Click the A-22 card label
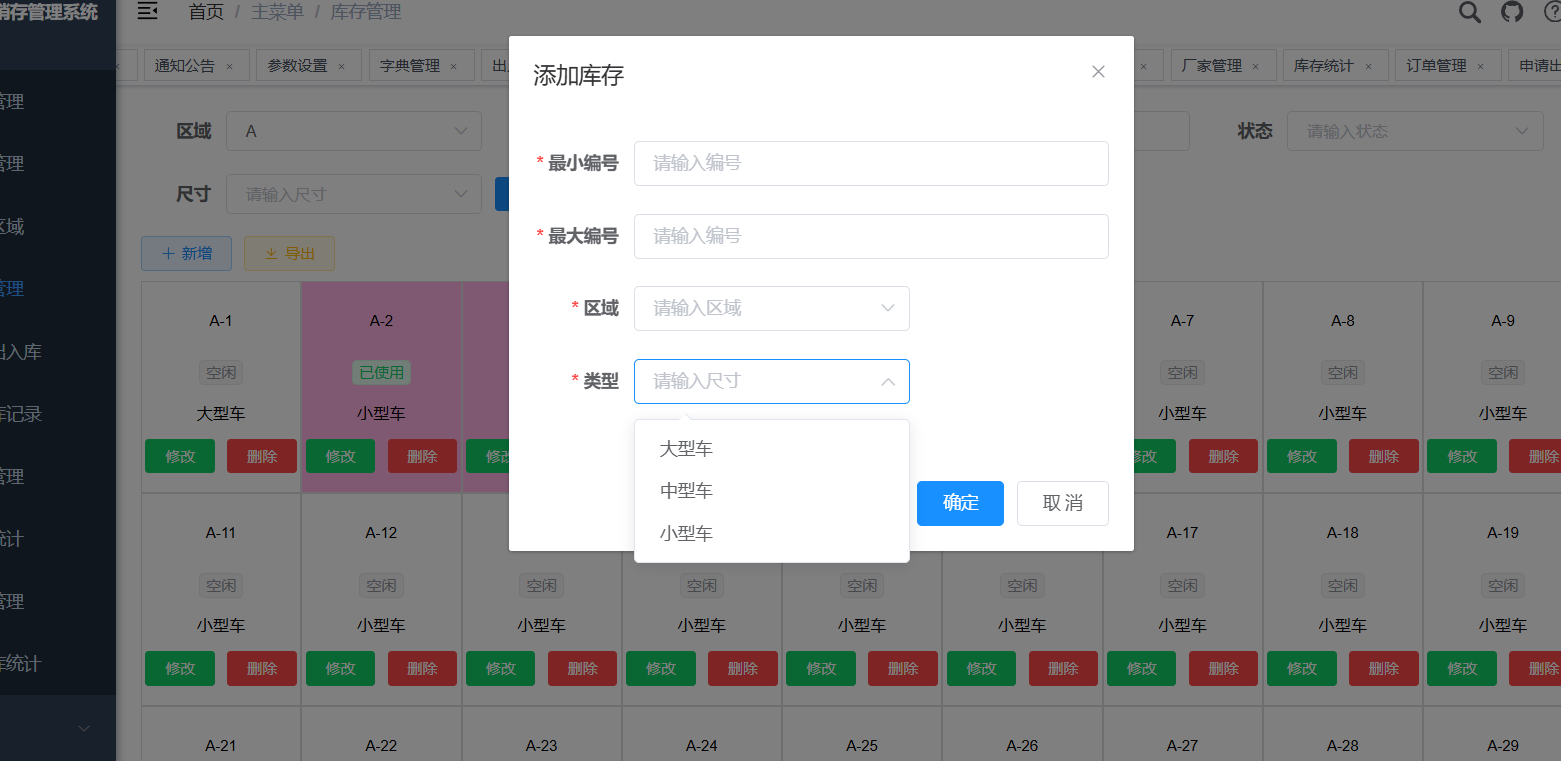 click(x=381, y=746)
